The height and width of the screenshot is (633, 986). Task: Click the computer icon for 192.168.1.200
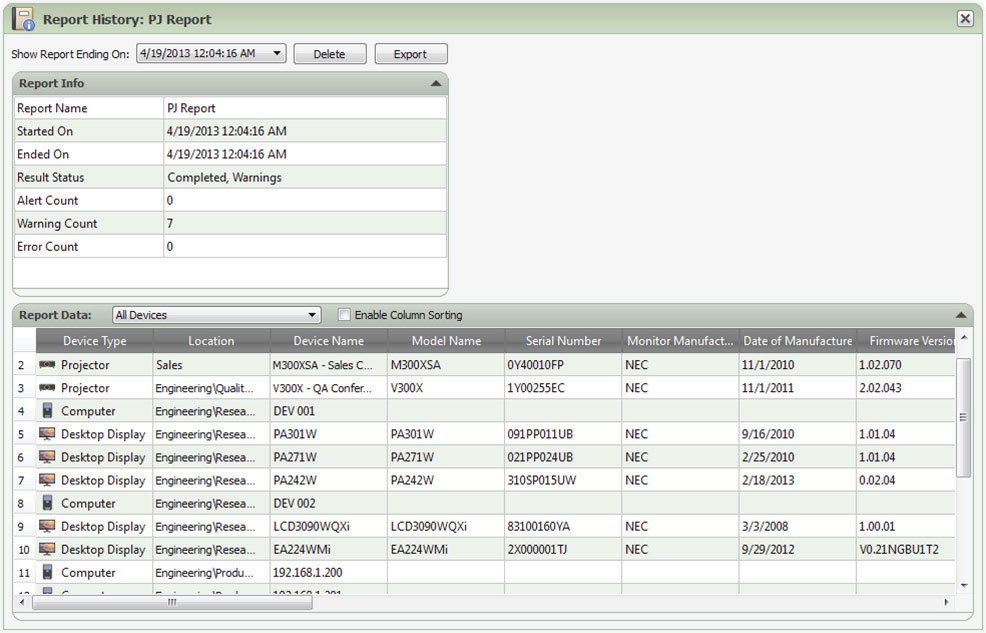pos(47,572)
